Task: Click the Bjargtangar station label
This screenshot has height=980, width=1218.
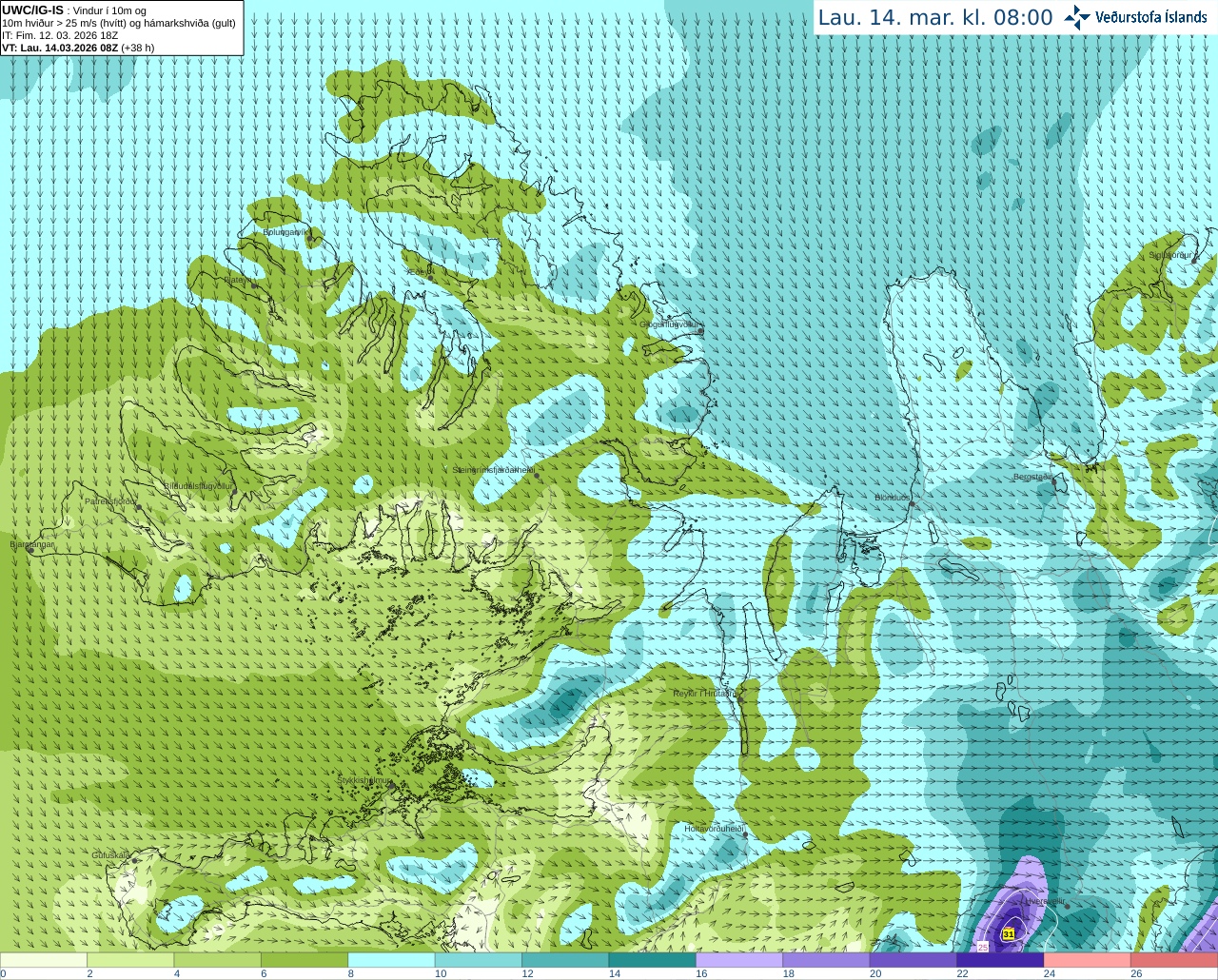Action: (x=32, y=544)
